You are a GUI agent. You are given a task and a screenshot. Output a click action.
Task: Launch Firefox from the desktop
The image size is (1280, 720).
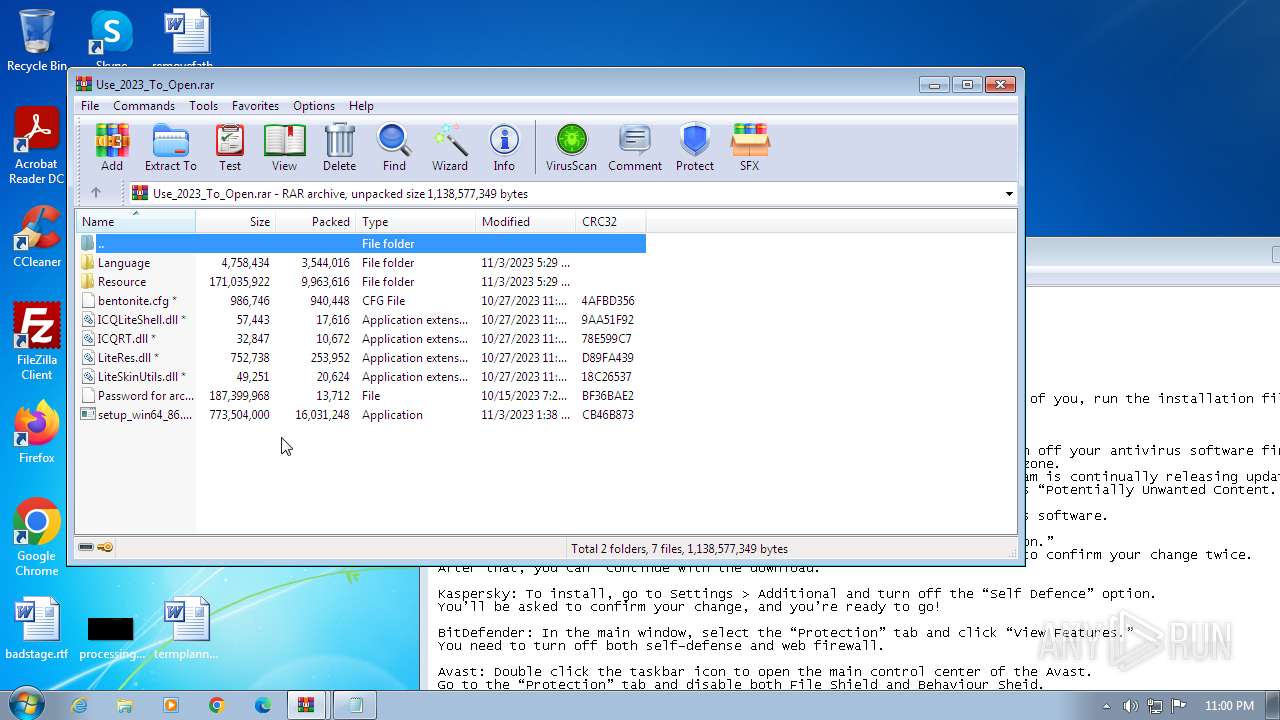pyautogui.click(x=37, y=432)
